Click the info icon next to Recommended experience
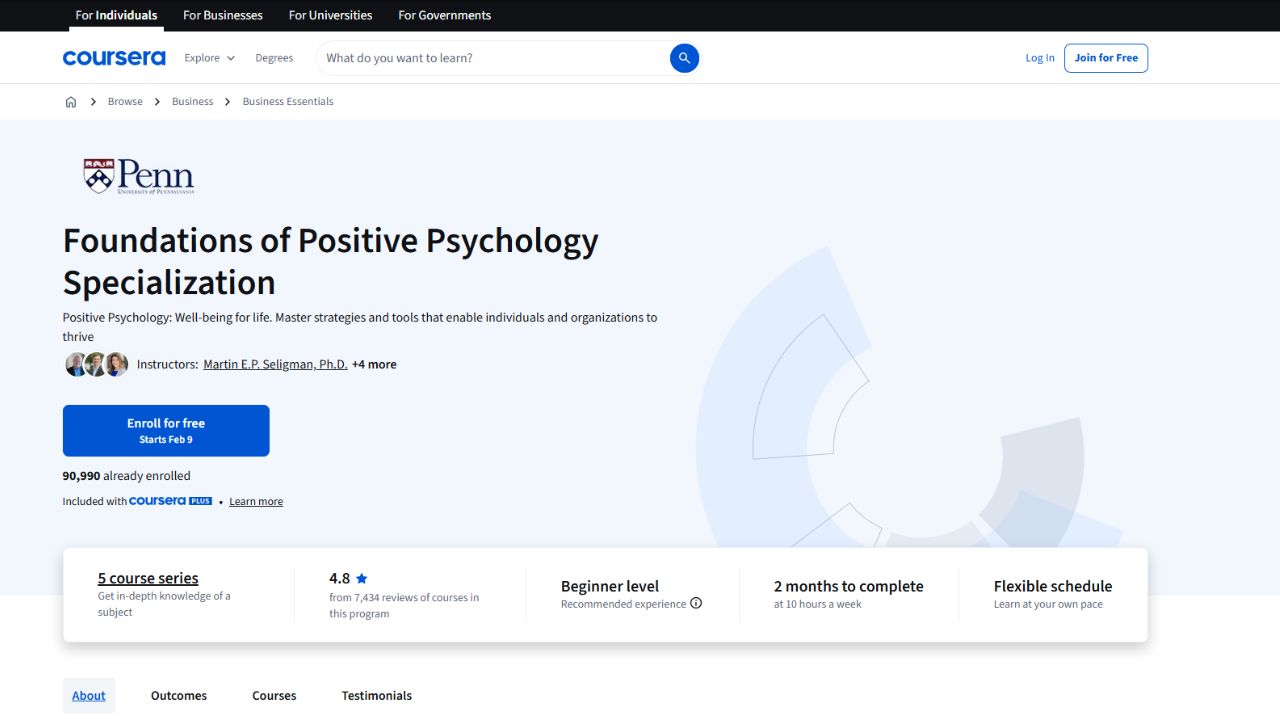The width and height of the screenshot is (1280, 720). coord(695,603)
